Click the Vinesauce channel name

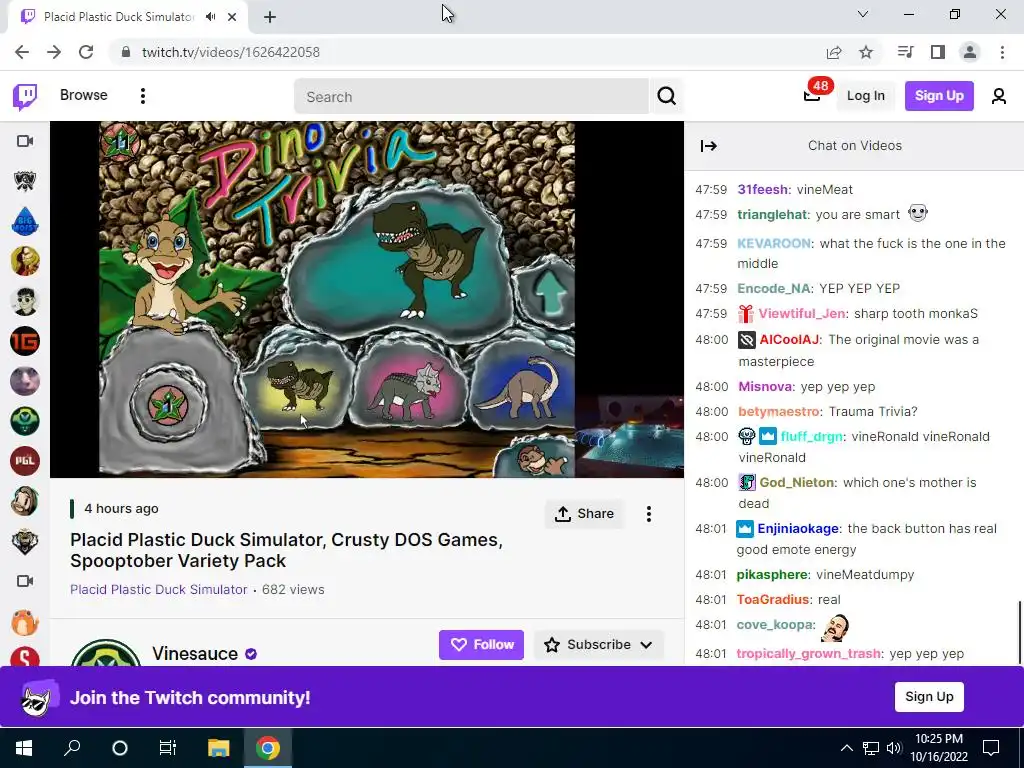point(195,654)
